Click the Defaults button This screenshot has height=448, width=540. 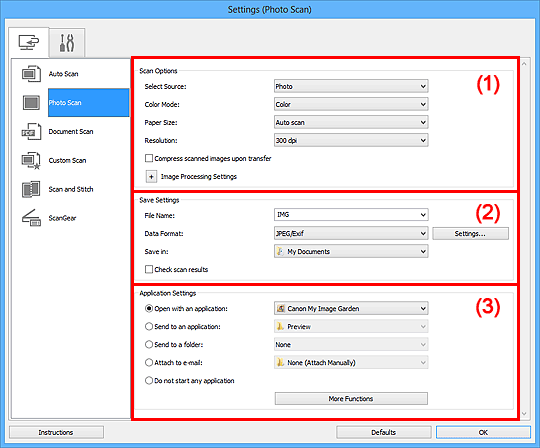click(x=384, y=432)
